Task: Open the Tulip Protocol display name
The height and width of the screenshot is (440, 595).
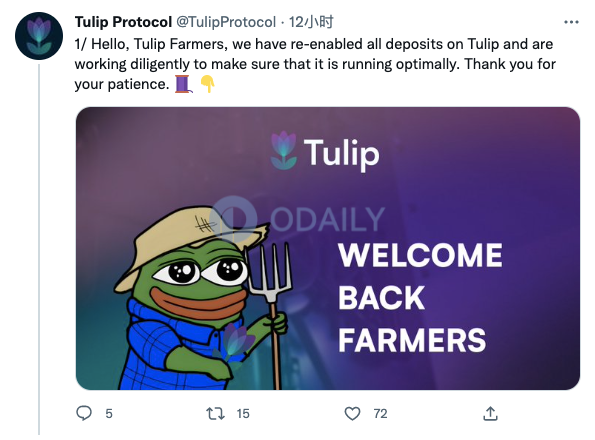Action: (123, 22)
